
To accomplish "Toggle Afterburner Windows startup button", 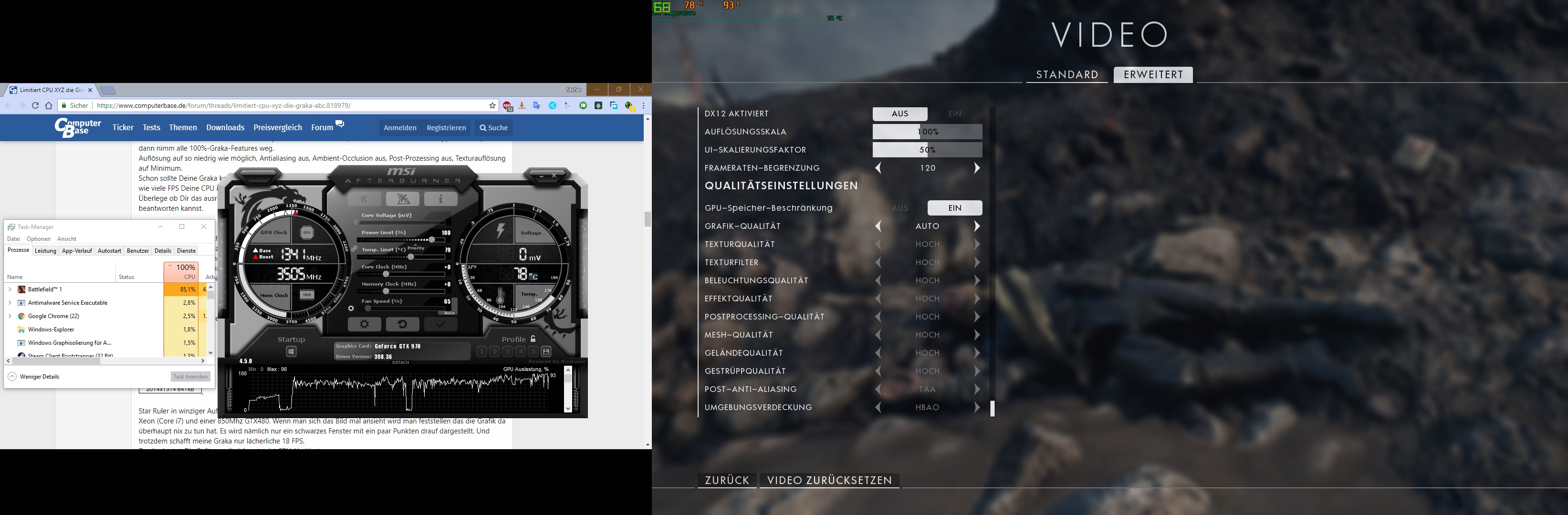I will click(291, 351).
